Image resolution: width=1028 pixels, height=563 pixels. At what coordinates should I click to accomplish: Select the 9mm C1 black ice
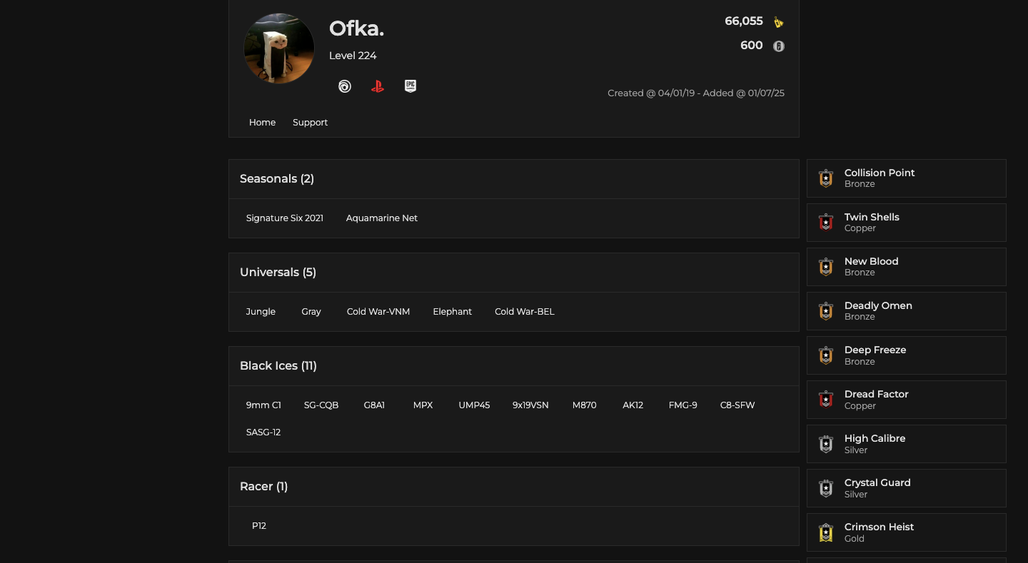[x=264, y=405]
